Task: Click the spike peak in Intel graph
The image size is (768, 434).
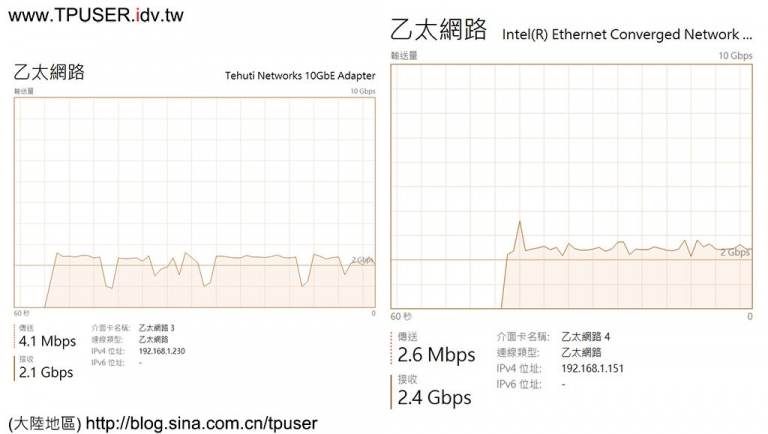Action: (x=520, y=222)
